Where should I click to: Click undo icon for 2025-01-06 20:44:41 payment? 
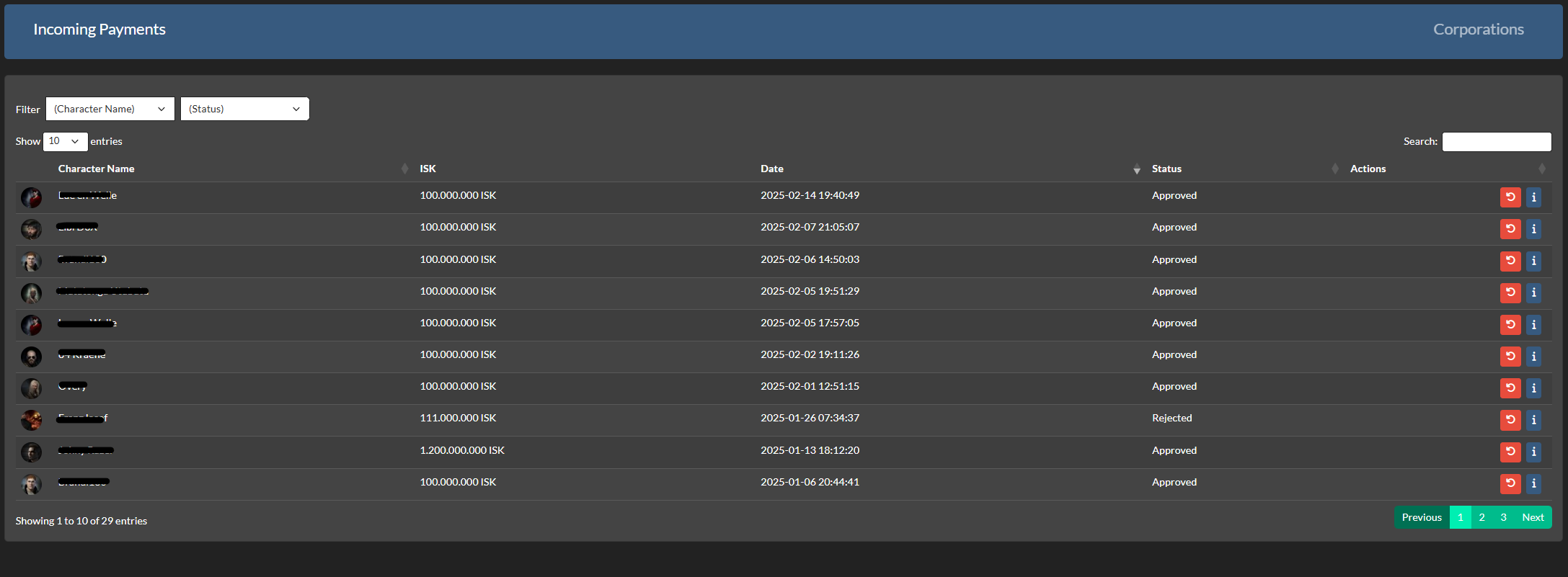(x=1510, y=483)
